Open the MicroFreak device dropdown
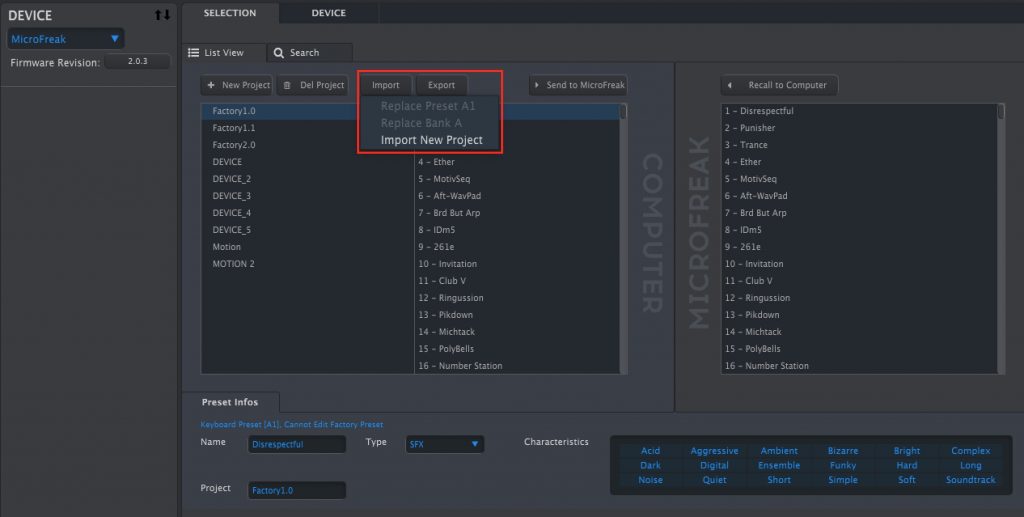This screenshot has height=517, width=1024. (66, 39)
